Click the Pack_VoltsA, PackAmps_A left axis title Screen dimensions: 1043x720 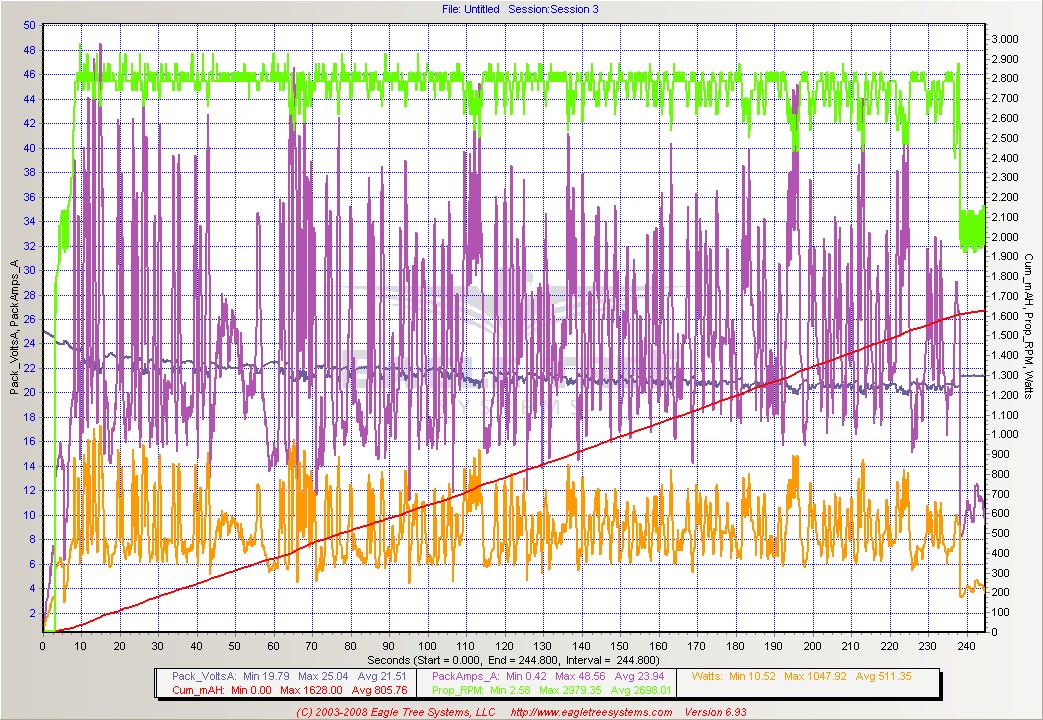[x=15, y=327]
